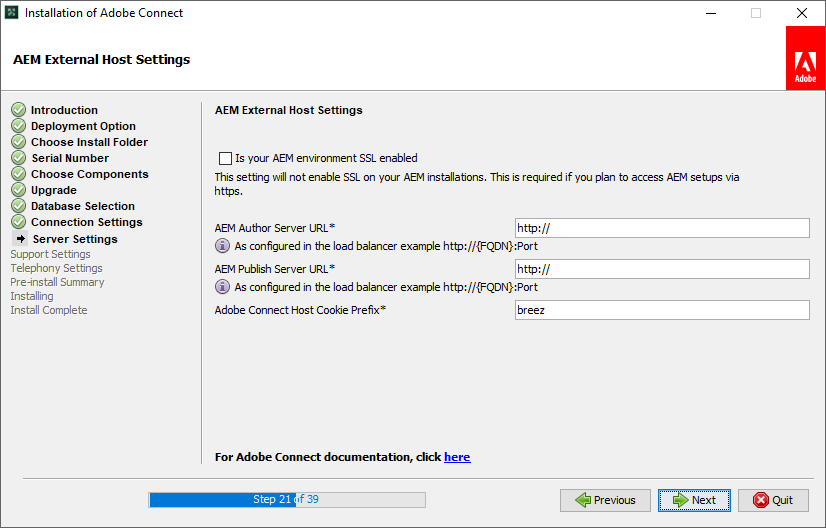This screenshot has width=826, height=528.
Task: Click the Step 21 of 39 progress bar
Action: coord(287,500)
